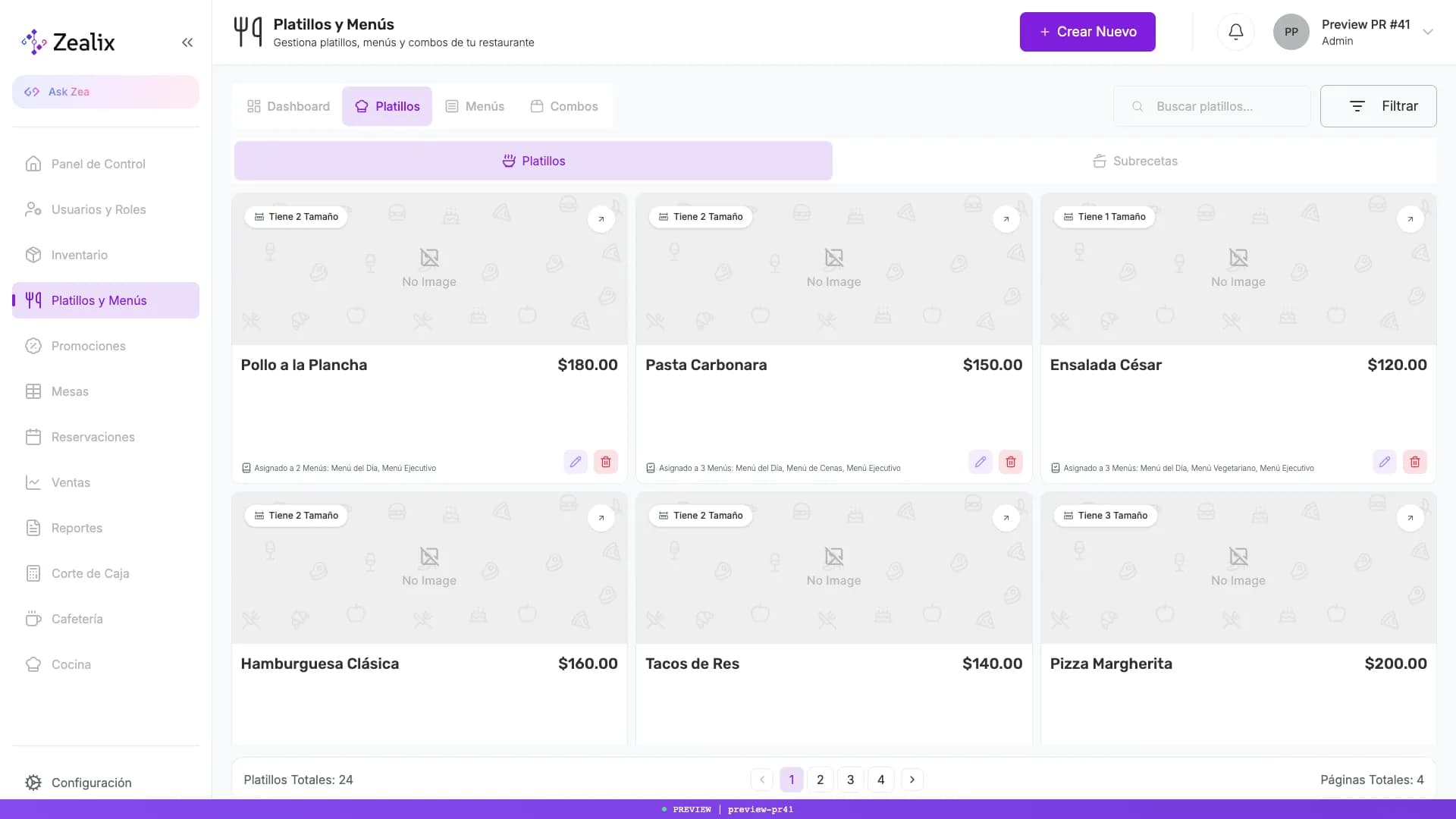Image resolution: width=1456 pixels, height=819 pixels.
Task: Open Reservaciones in sidebar
Action: tap(105, 437)
